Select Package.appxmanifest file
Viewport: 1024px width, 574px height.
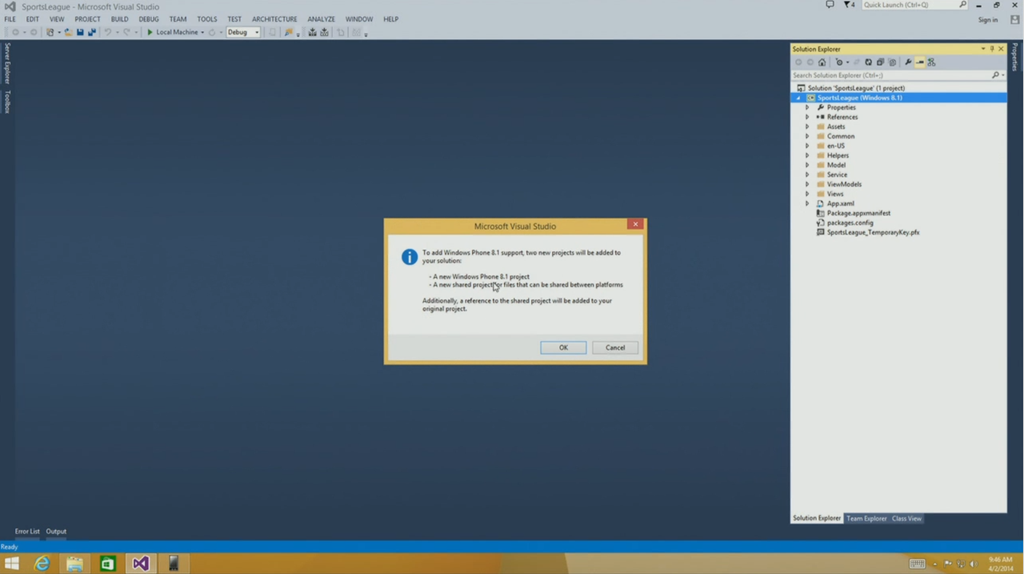[858, 213]
